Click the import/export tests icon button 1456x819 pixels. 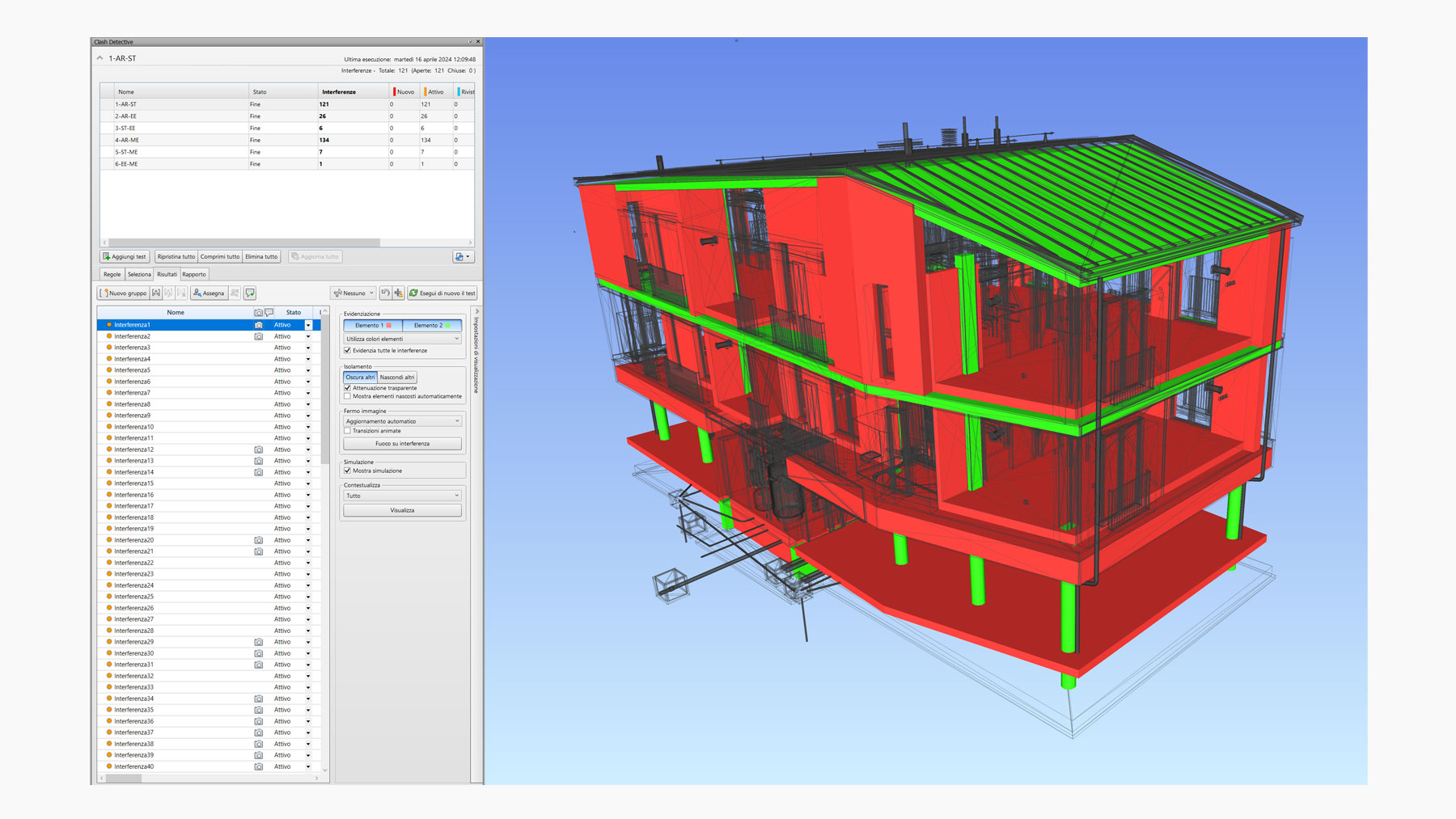coord(463,257)
